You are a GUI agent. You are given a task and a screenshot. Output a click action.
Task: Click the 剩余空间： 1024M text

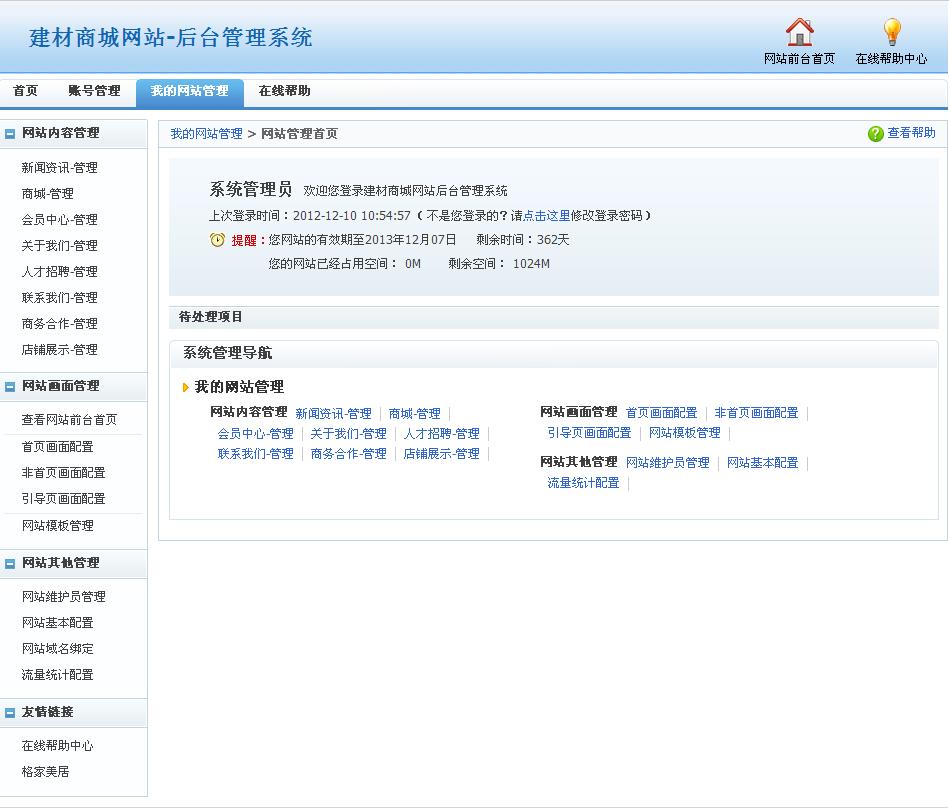click(499, 264)
